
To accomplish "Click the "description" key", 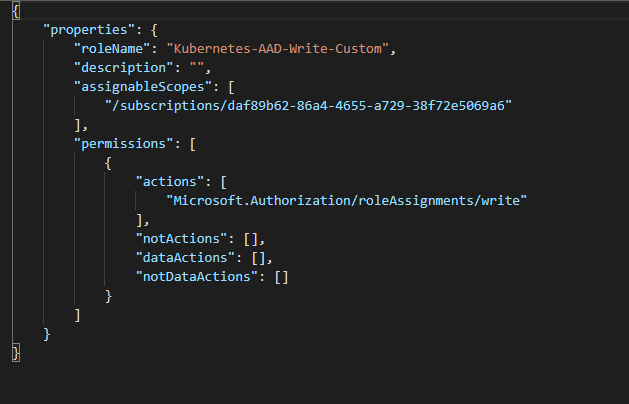I will pyautogui.click(x=124, y=68).
